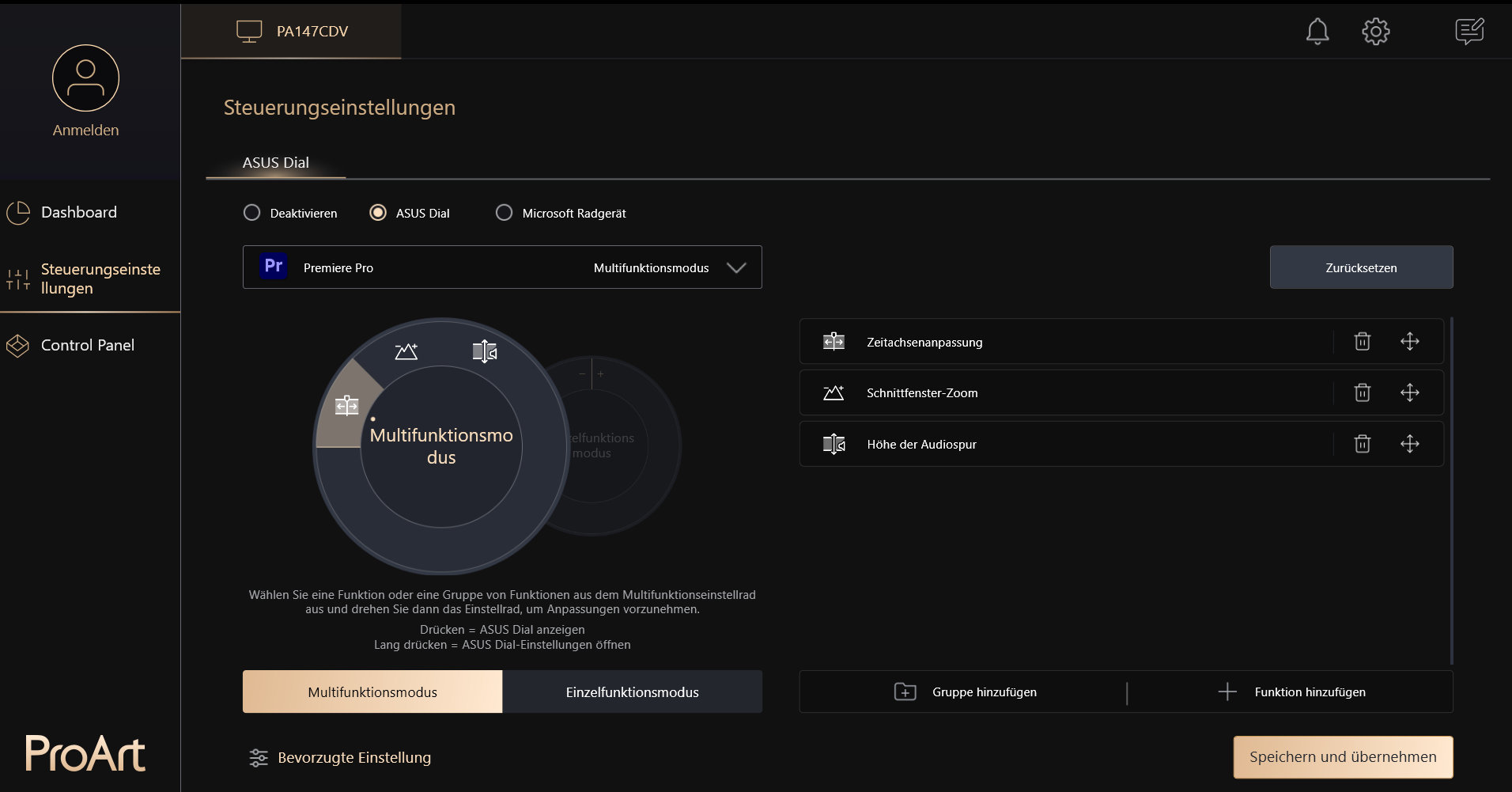The width and height of the screenshot is (1512, 792).
Task: Click Funktion hinzufügen
Action: [x=1291, y=692]
